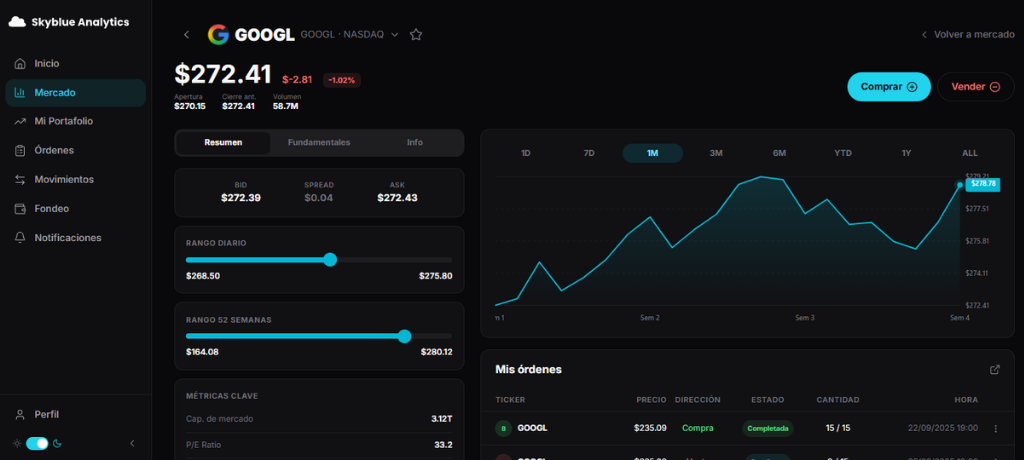The image size is (1024, 460).
Task: Click the ASK value $272.43
Action: point(397,197)
